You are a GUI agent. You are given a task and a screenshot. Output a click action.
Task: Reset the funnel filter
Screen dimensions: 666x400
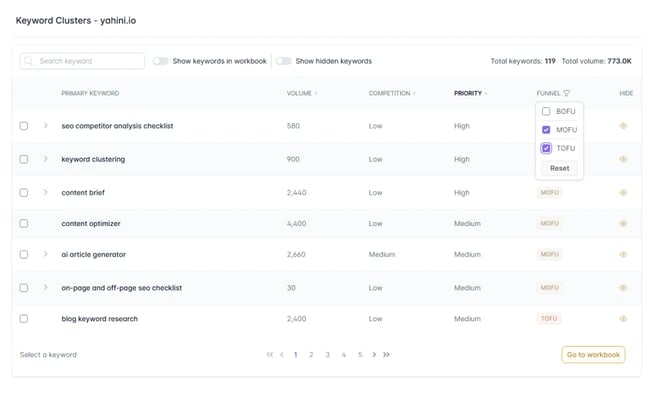pos(559,168)
